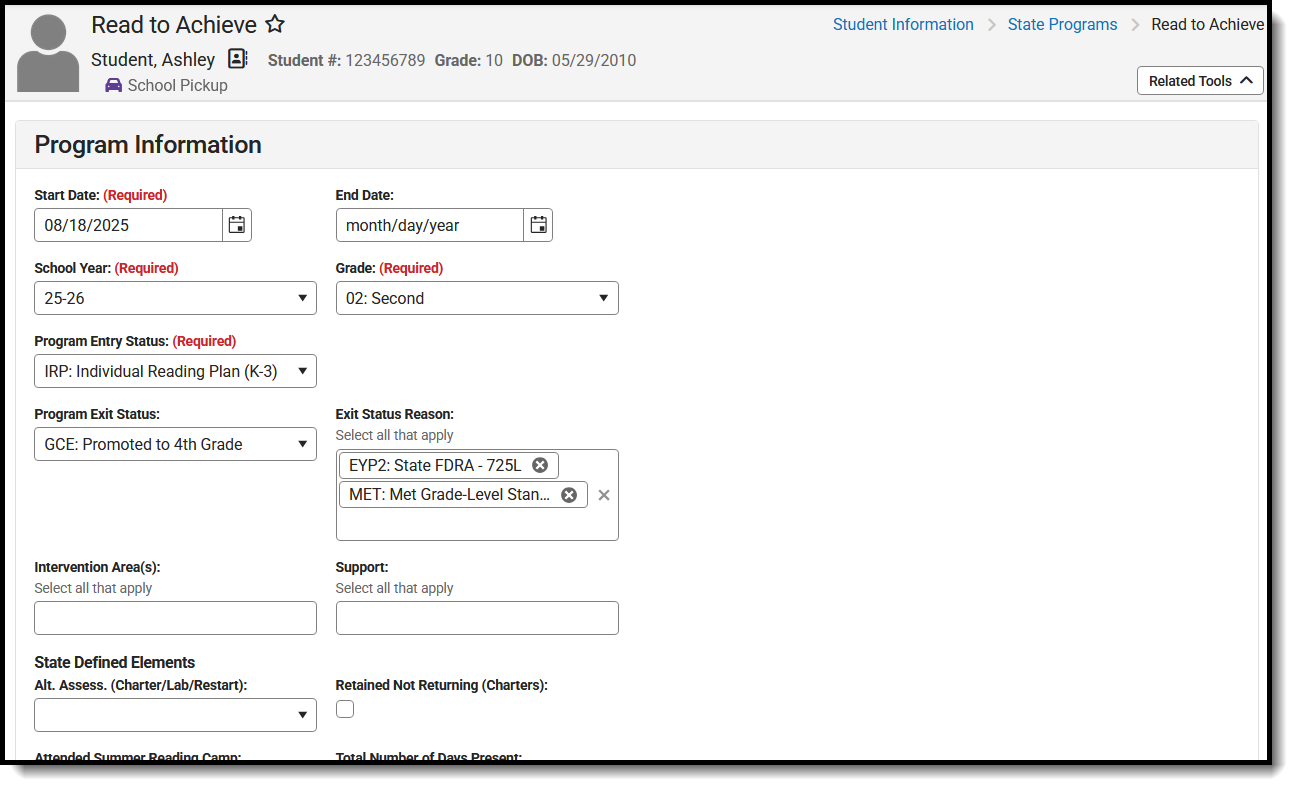
Task: Star Read to Achieve as a favorite
Action: coord(274,23)
